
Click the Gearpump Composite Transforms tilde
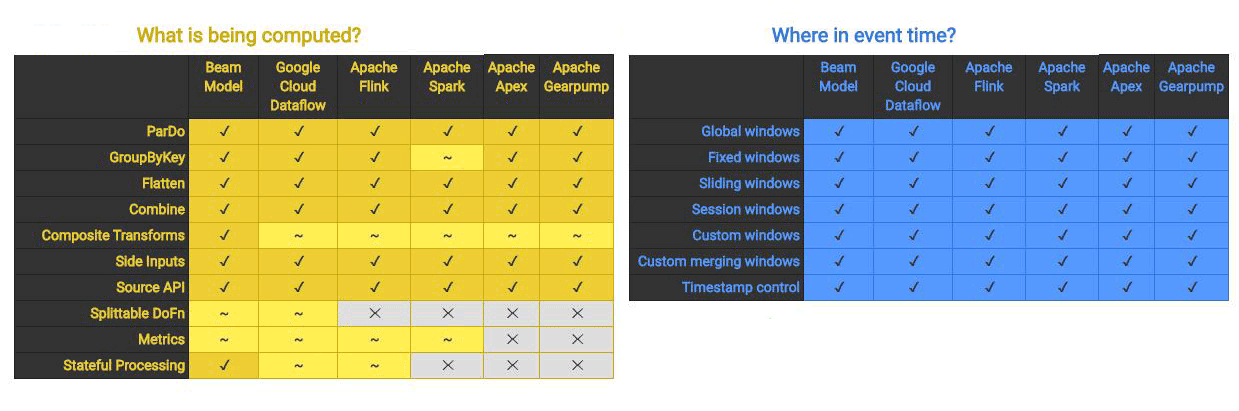click(577, 235)
